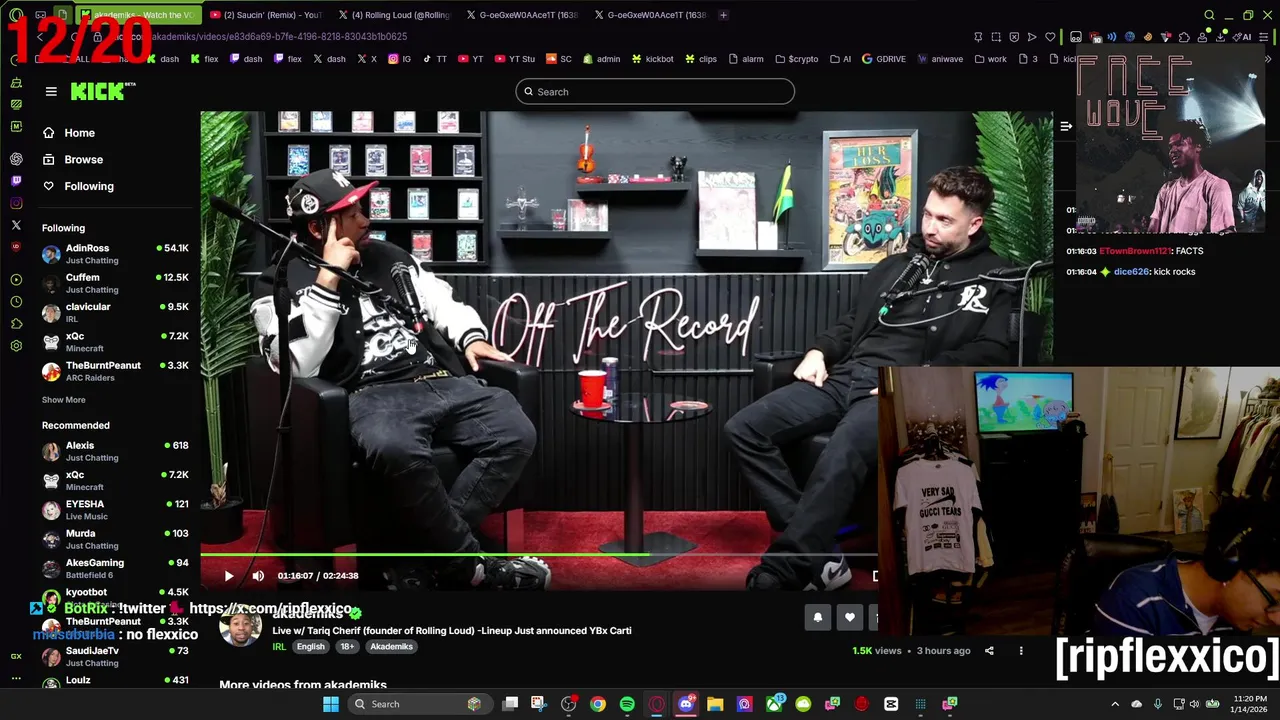The image size is (1280, 720).
Task: Click the share icon below the video
Action: pyautogui.click(x=989, y=650)
